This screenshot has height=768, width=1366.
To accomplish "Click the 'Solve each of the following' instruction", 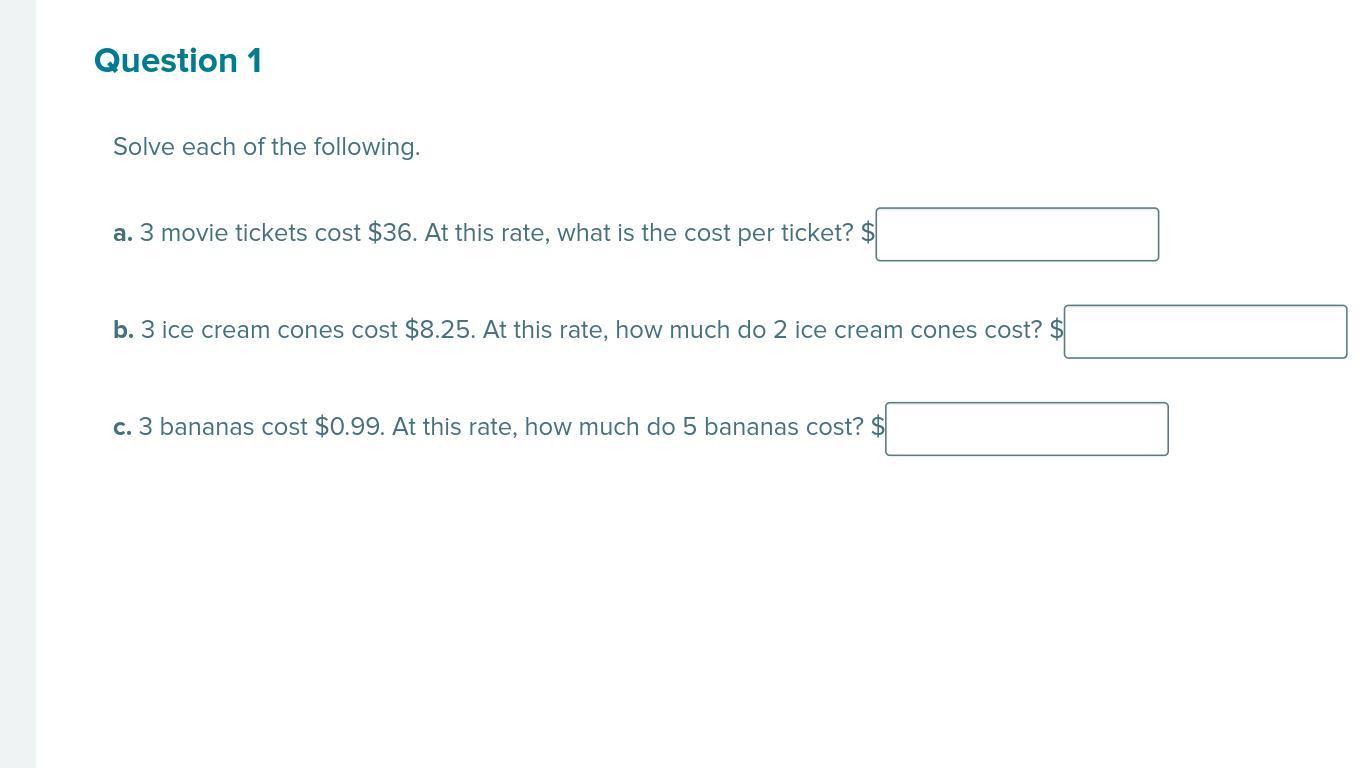I will click(266, 147).
